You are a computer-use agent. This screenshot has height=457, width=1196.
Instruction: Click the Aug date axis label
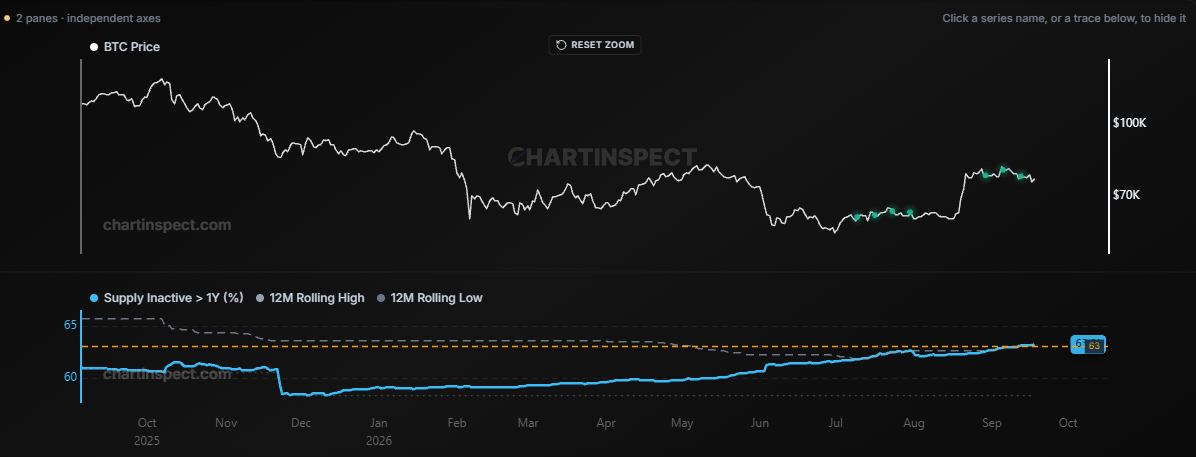tap(914, 423)
